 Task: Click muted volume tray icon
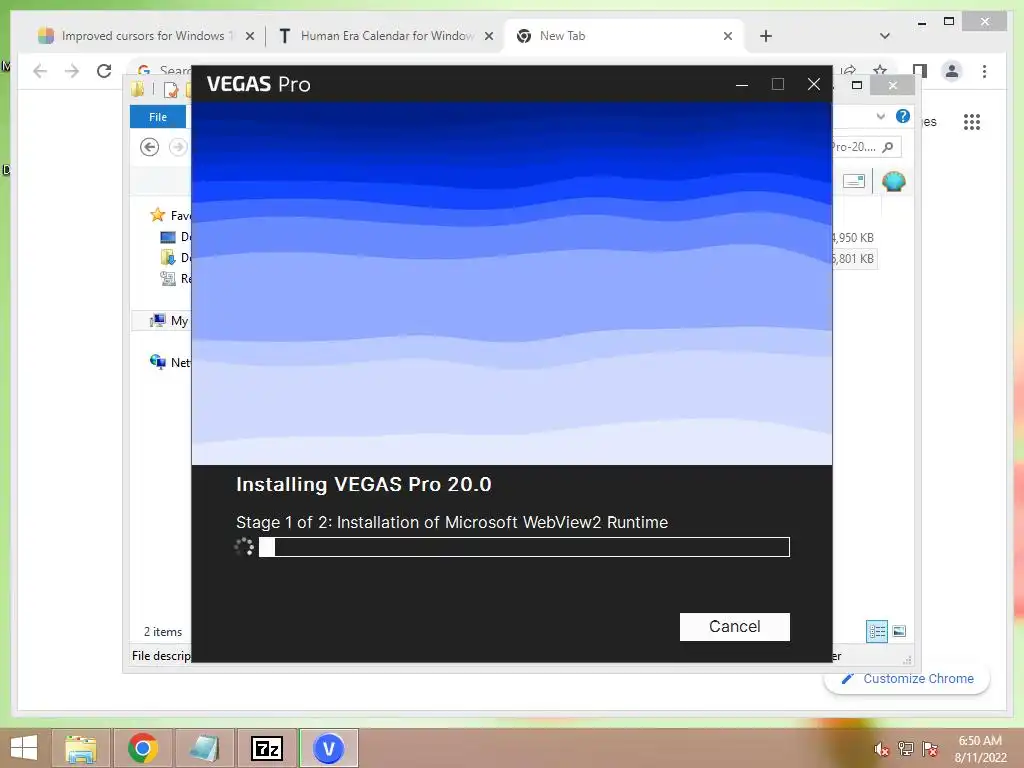coord(881,749)
